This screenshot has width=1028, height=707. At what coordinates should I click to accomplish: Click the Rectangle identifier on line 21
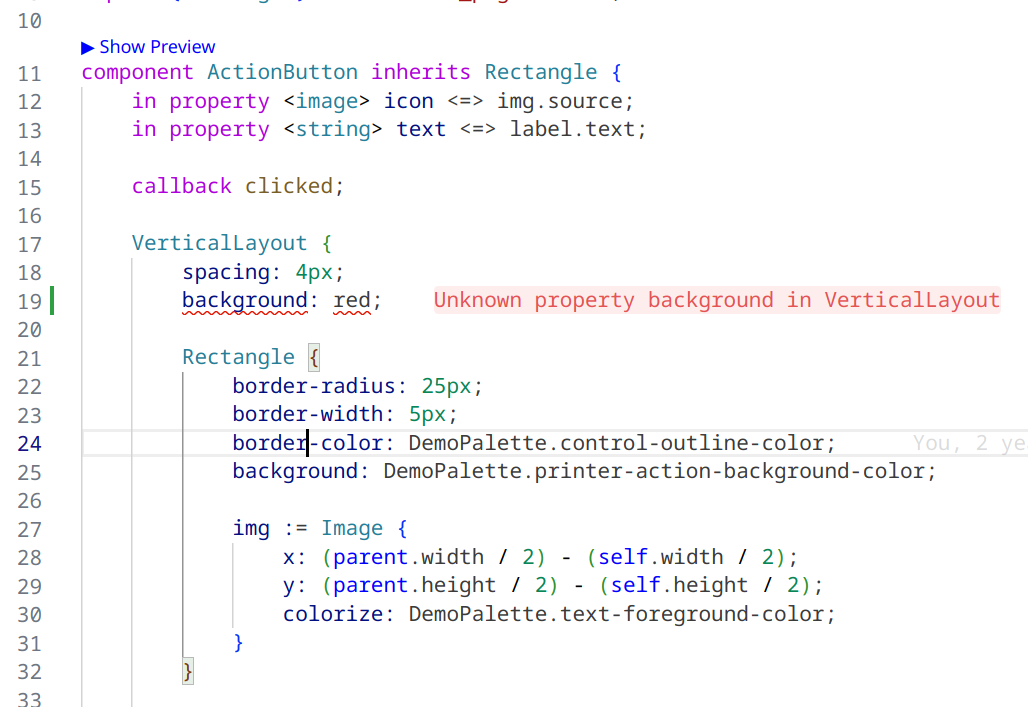coord(238,356)
